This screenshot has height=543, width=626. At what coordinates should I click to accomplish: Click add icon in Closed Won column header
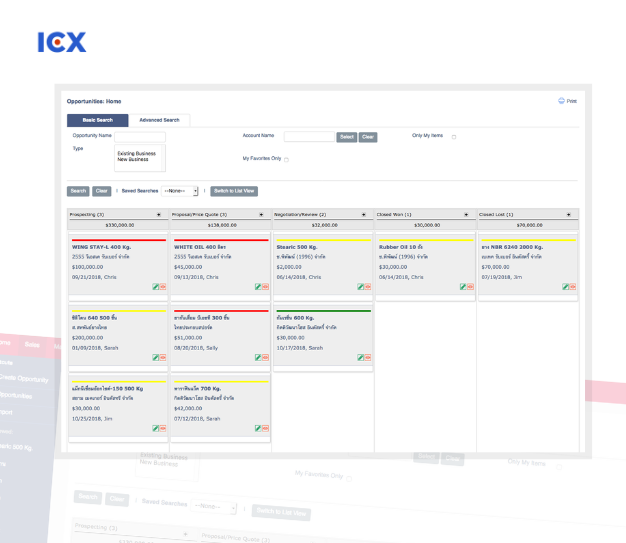point(467,214)
